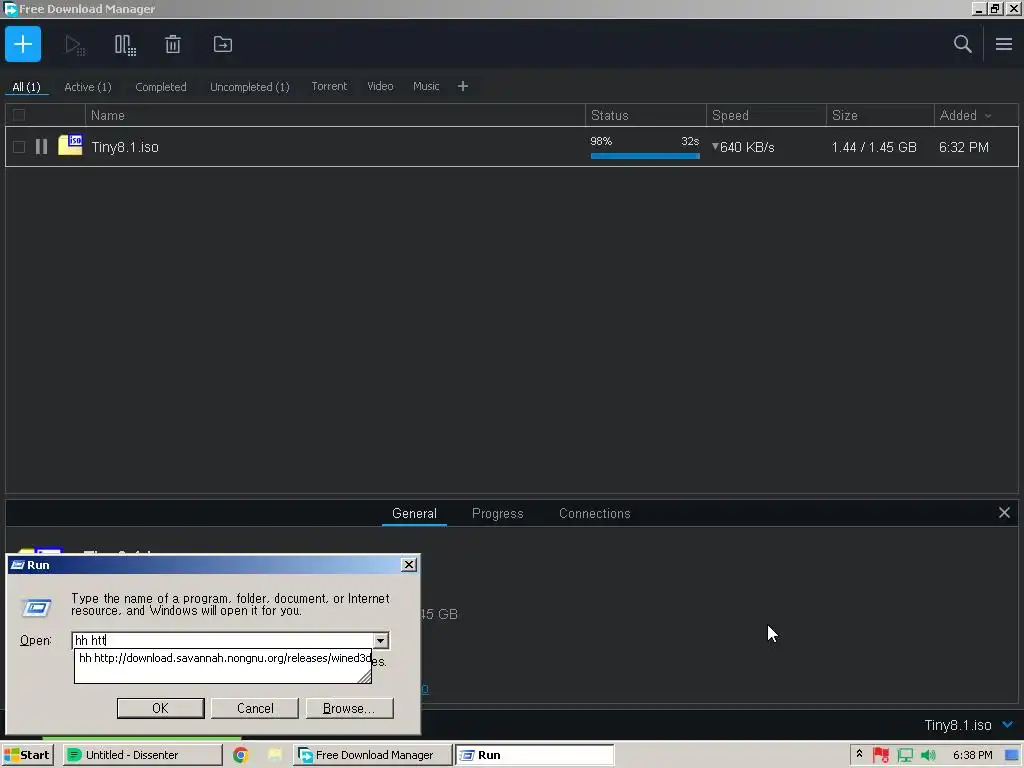Switch to the Active (1) tab
The image size is (1024, 768).
pyautogui.click(x=88, y=87)
